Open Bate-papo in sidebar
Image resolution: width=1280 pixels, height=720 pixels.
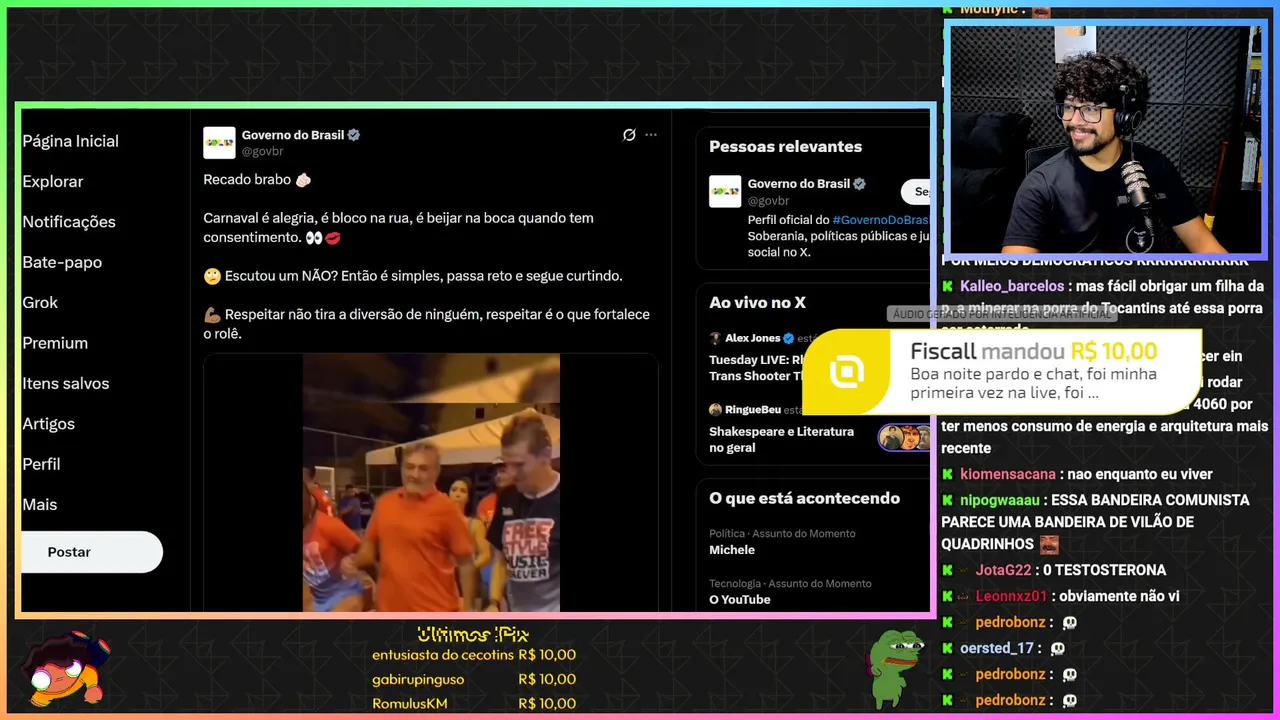[62, 262]
